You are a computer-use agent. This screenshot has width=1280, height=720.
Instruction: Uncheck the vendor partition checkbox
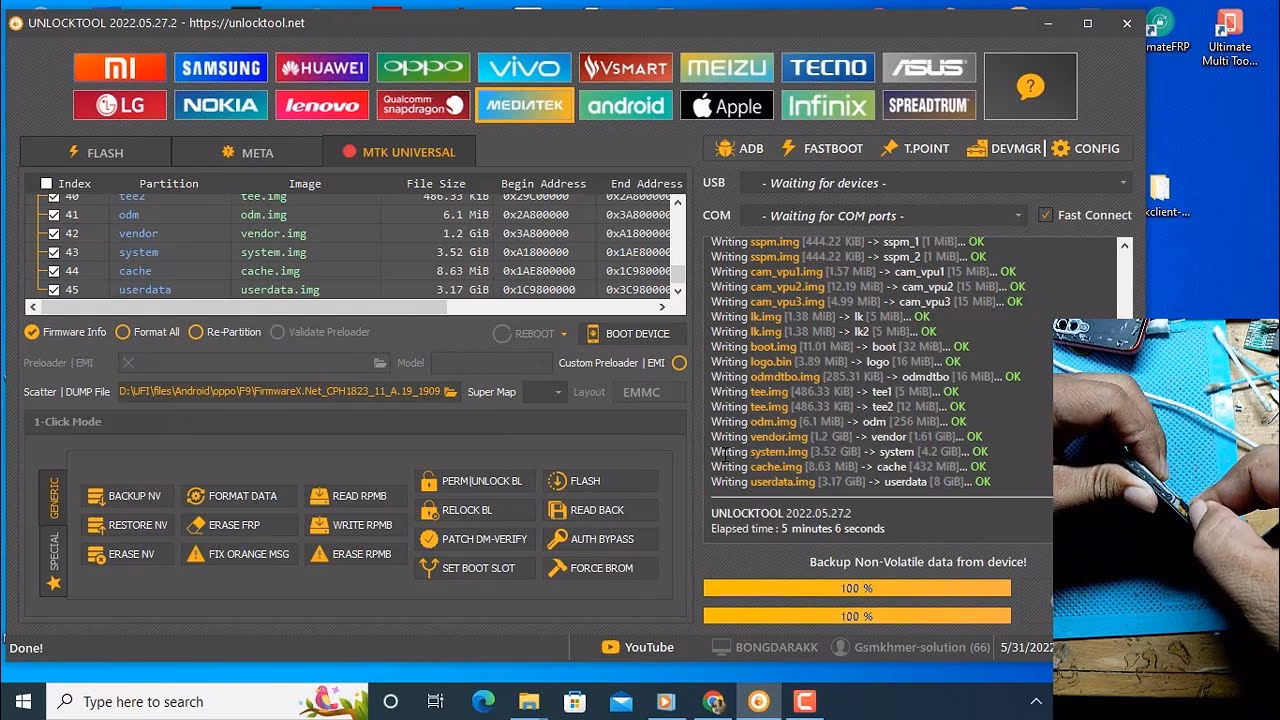[54, 233]
